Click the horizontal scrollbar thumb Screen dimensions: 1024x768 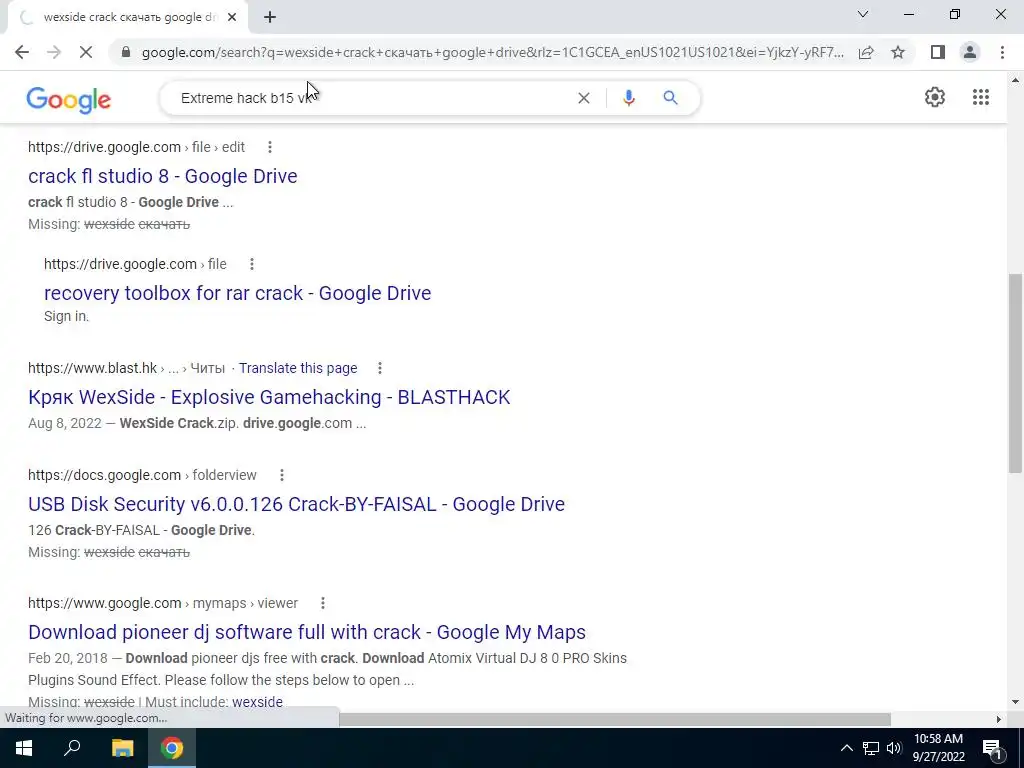[x=615, y=720]
